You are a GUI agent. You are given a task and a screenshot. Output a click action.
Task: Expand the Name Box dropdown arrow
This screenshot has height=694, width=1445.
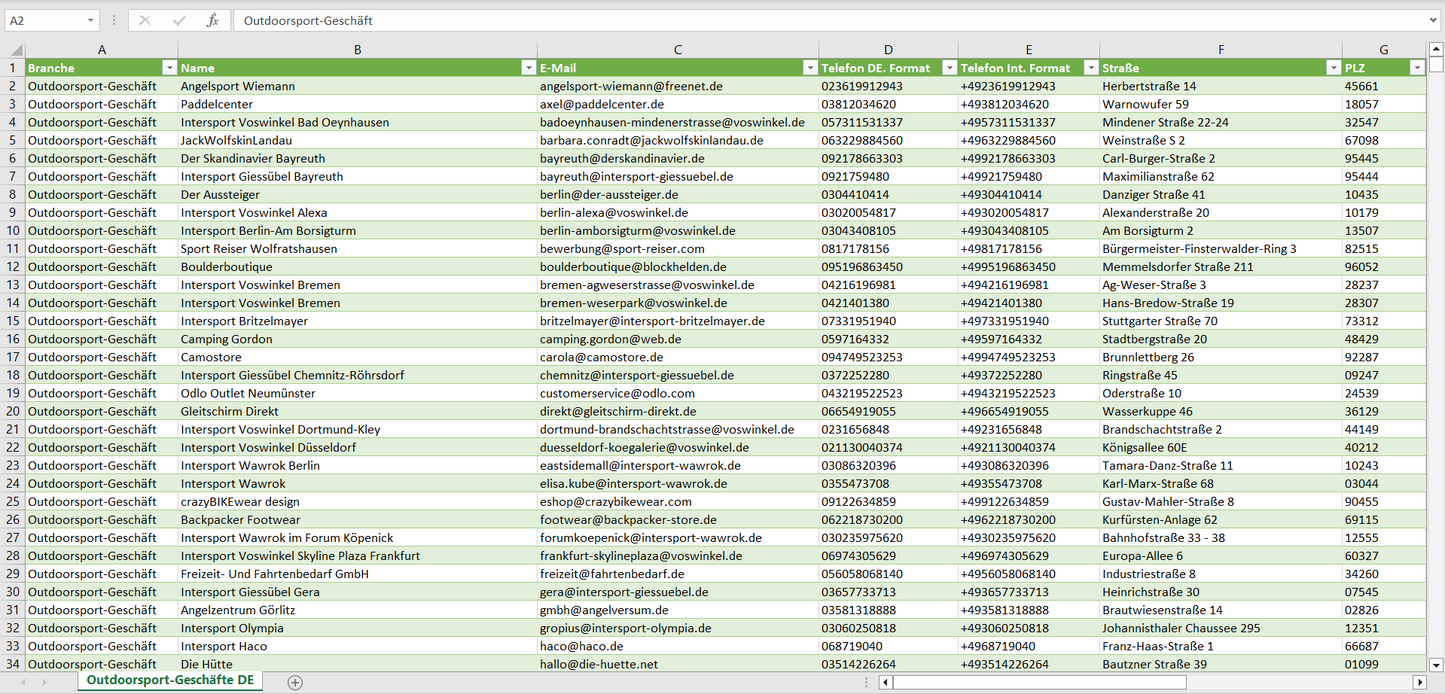tap(91, 20)
